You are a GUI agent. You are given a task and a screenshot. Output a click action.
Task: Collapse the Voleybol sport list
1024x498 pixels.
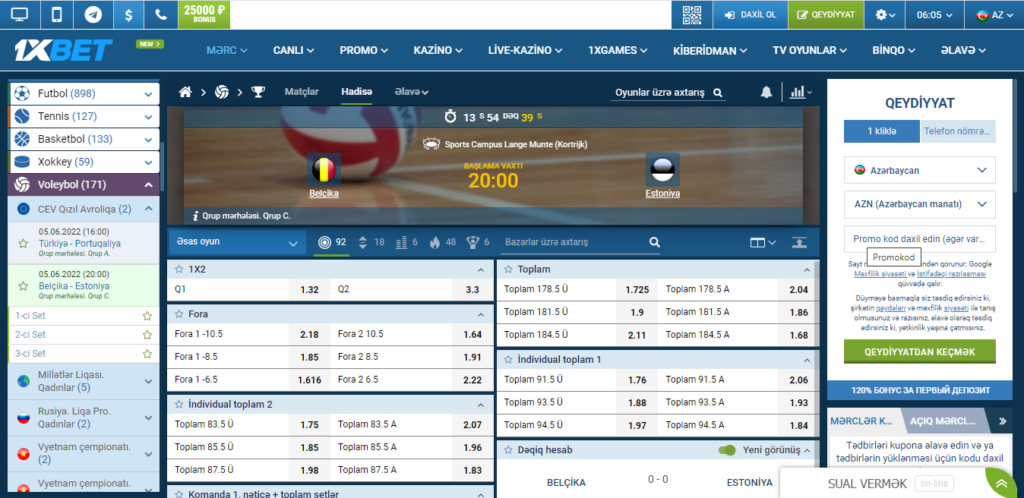pyautogui.click(x=148, y=185)
